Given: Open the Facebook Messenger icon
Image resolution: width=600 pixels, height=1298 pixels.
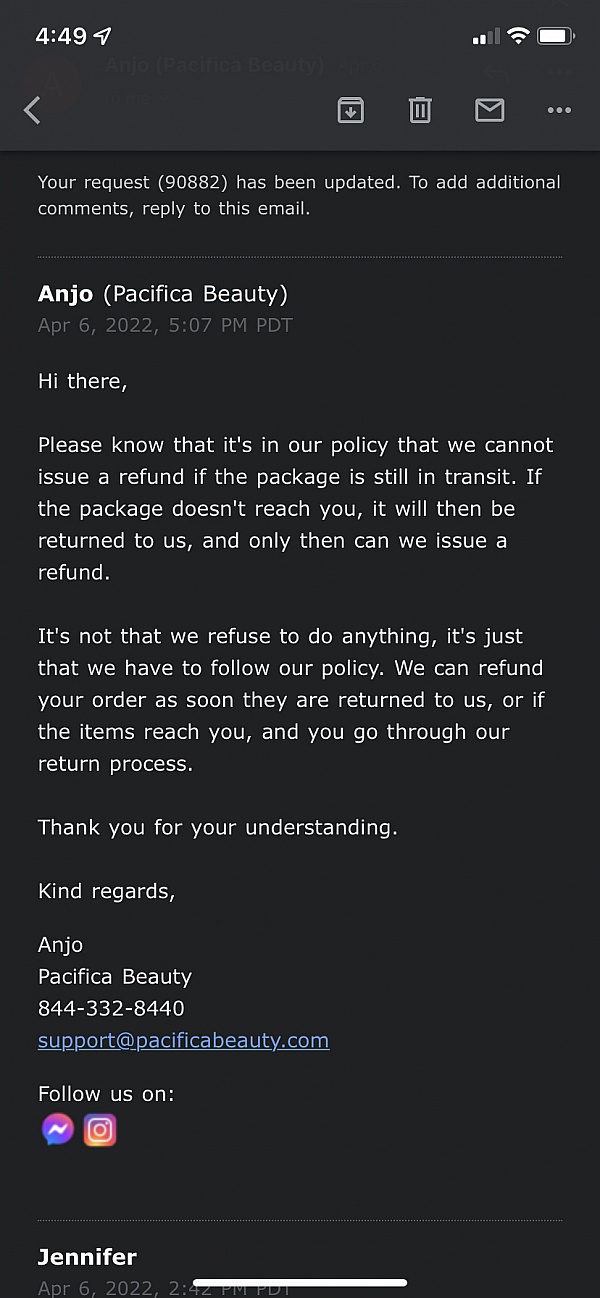Looking at the screenshot, I should [58, 1129].
